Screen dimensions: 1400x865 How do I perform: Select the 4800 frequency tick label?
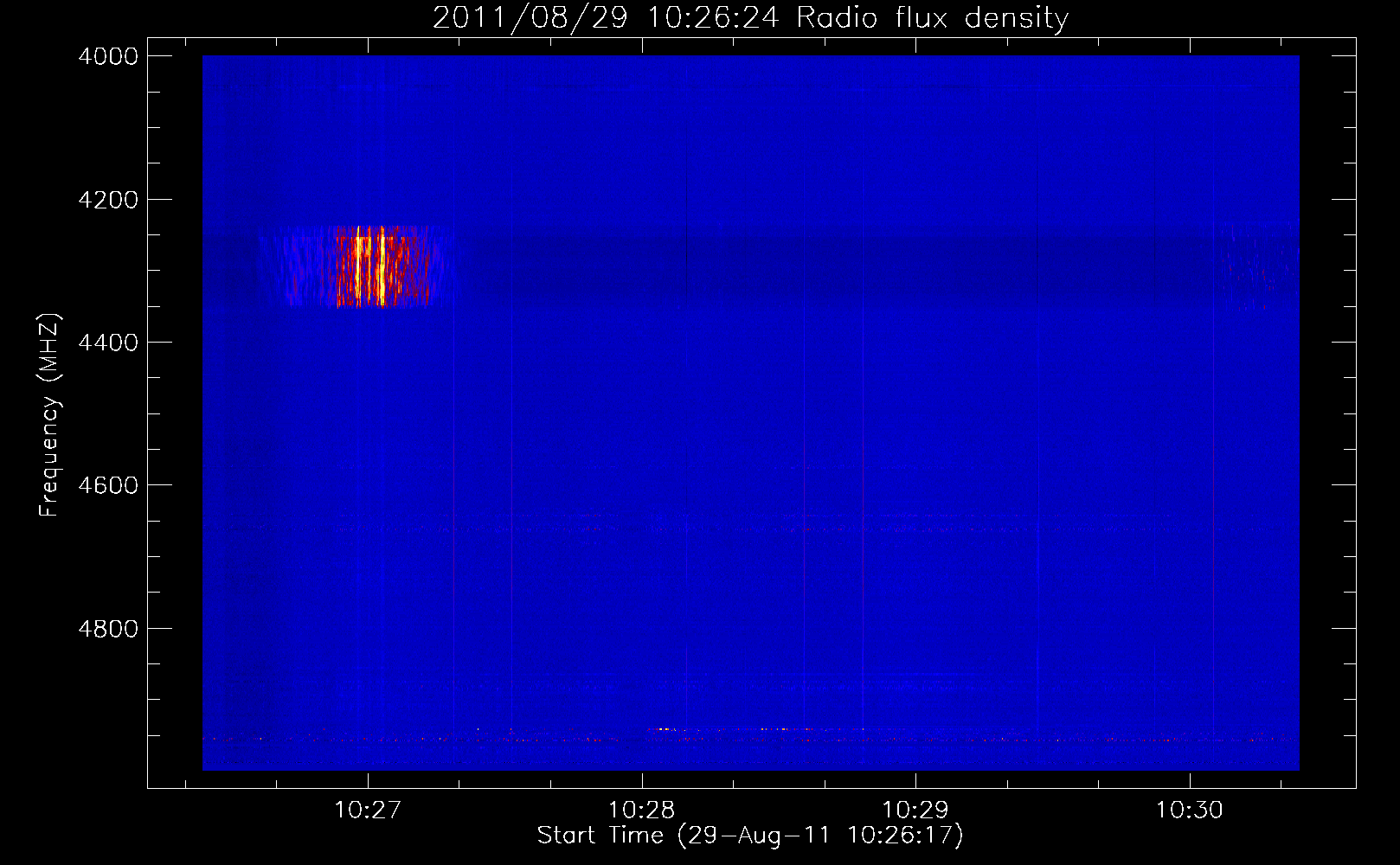click(x=108, y=628)
